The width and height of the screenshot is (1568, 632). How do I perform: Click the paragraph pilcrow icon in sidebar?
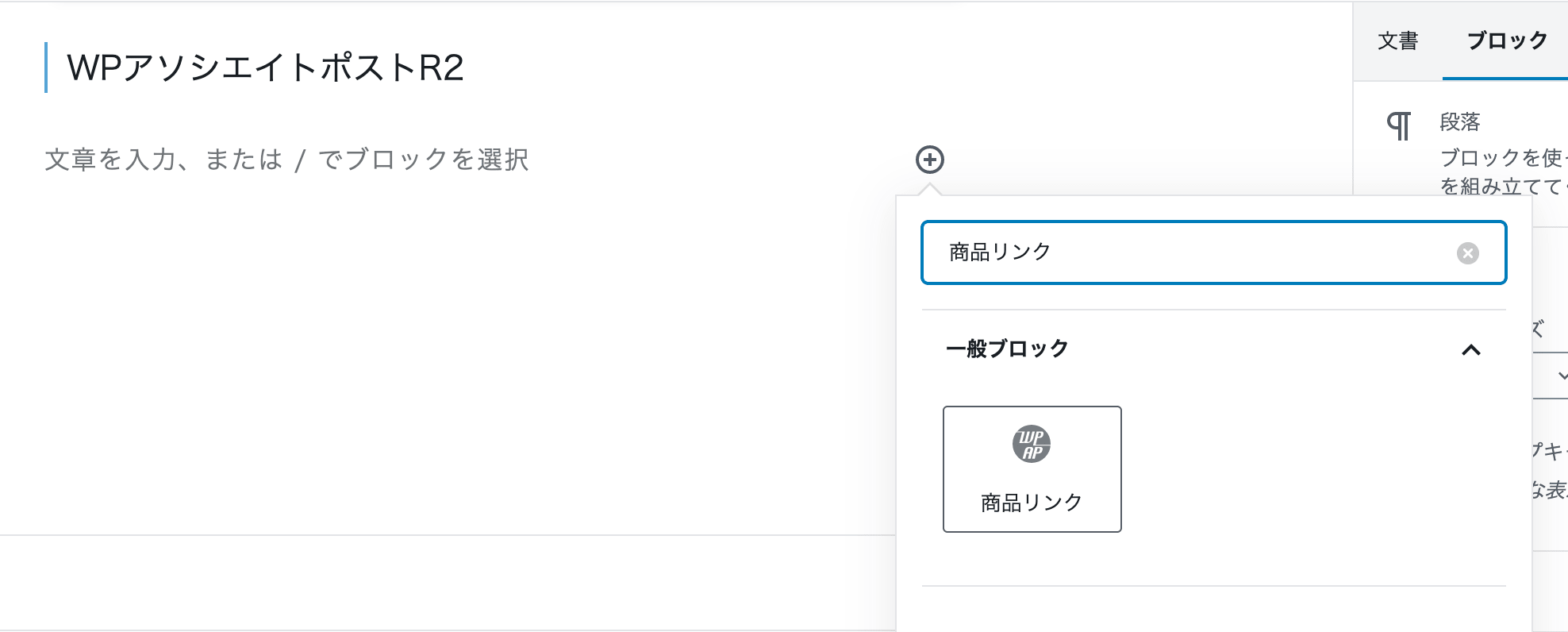pos(1399,125)
